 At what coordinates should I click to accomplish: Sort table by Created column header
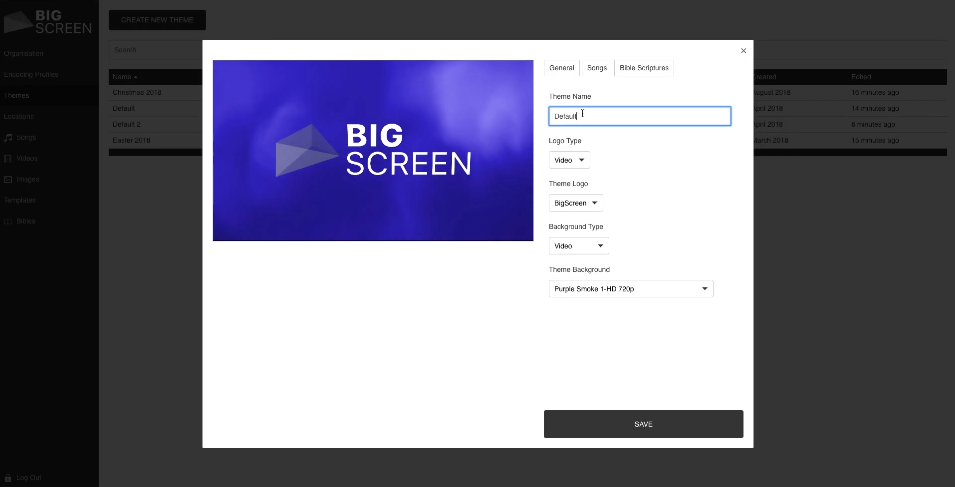(x=765, y=77)
